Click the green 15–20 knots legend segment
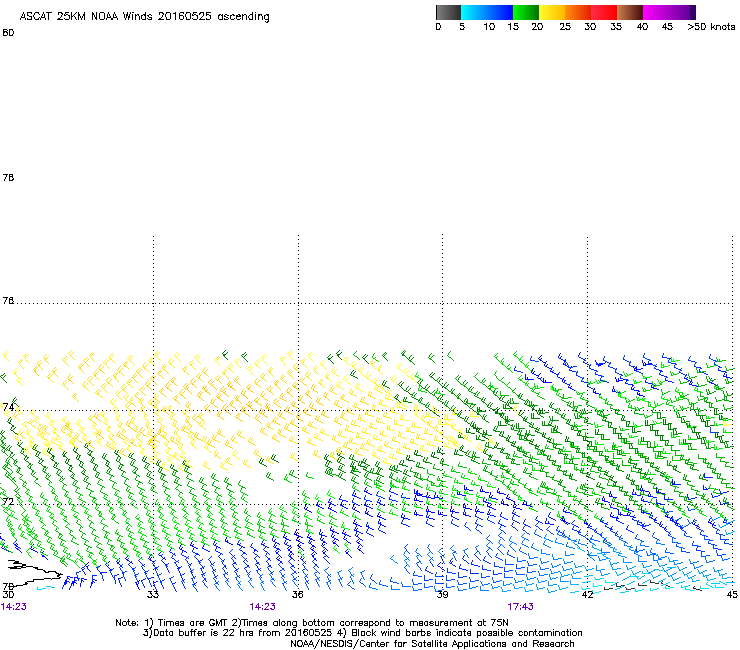This screenshot has width=740, height=650. 526,12
